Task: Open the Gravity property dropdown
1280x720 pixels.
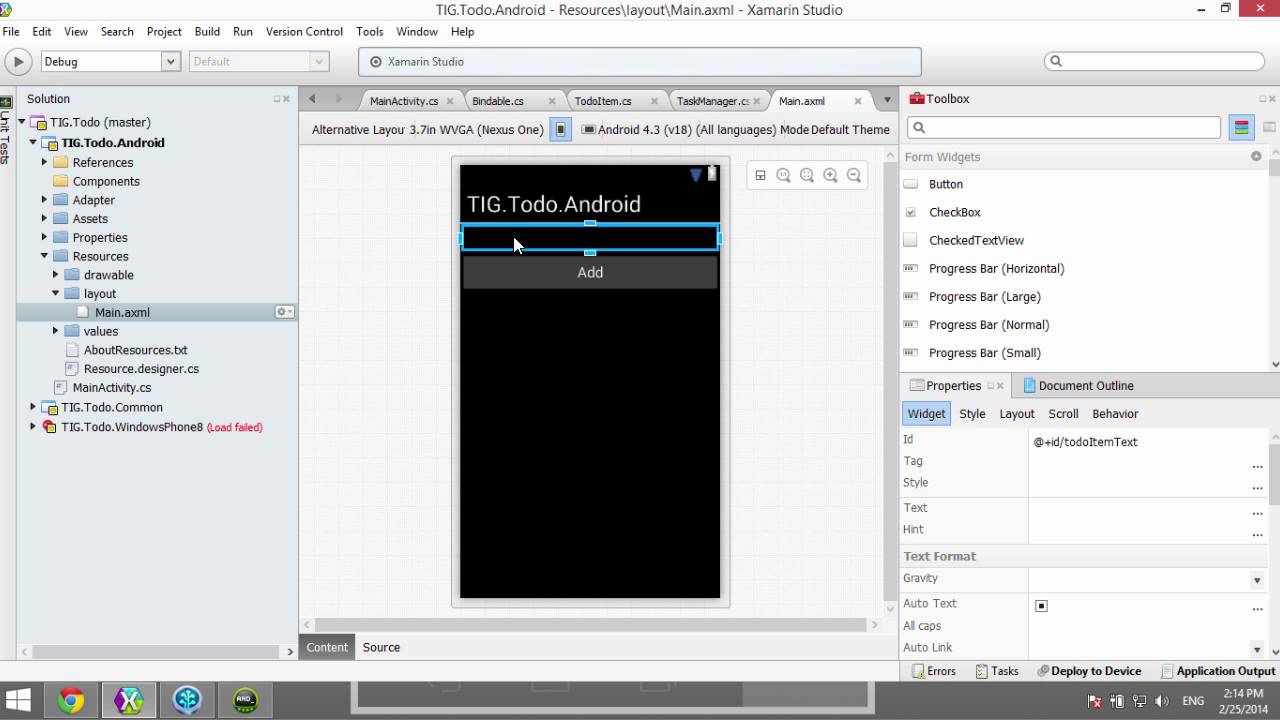Action: (1257, 580)
